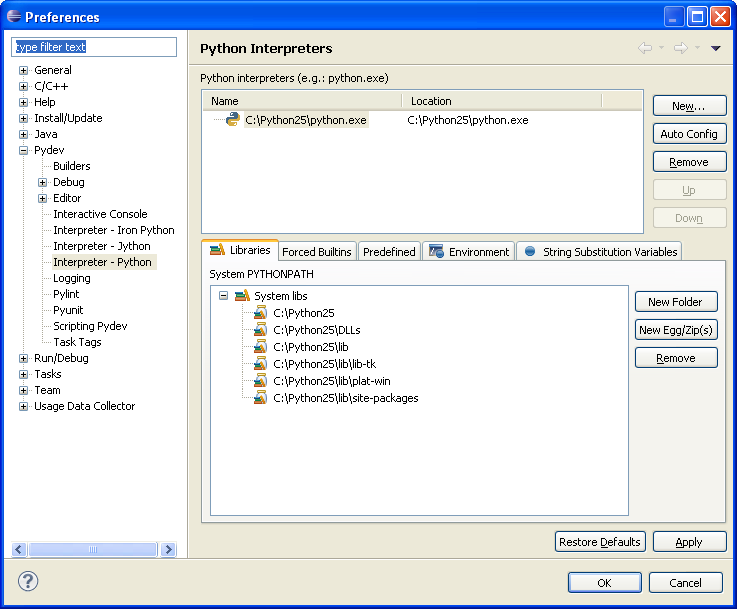Open the preferences page menu triangle
This screenshot has height=609, width=737.
point(716,48)
